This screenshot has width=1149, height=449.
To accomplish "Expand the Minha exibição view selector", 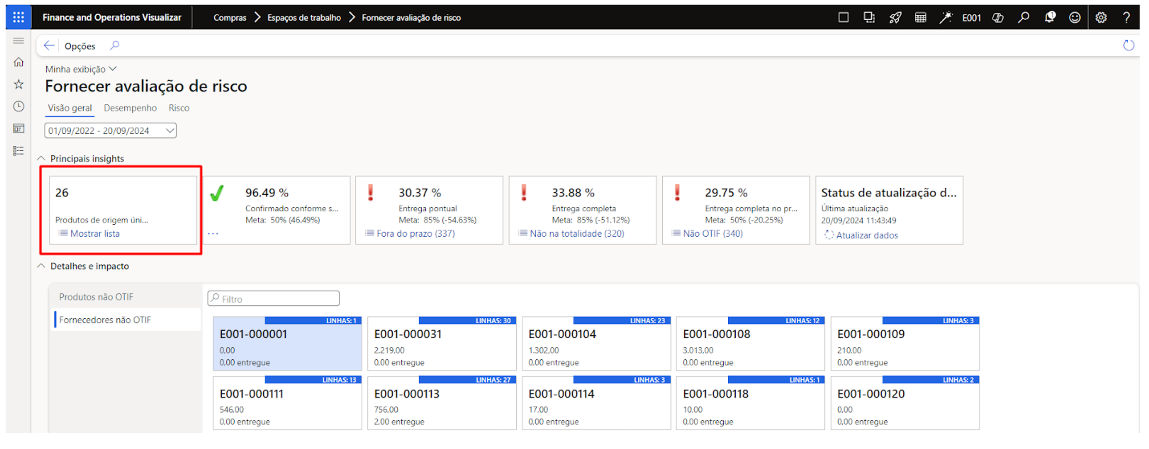I will click(x=81, y=69).
